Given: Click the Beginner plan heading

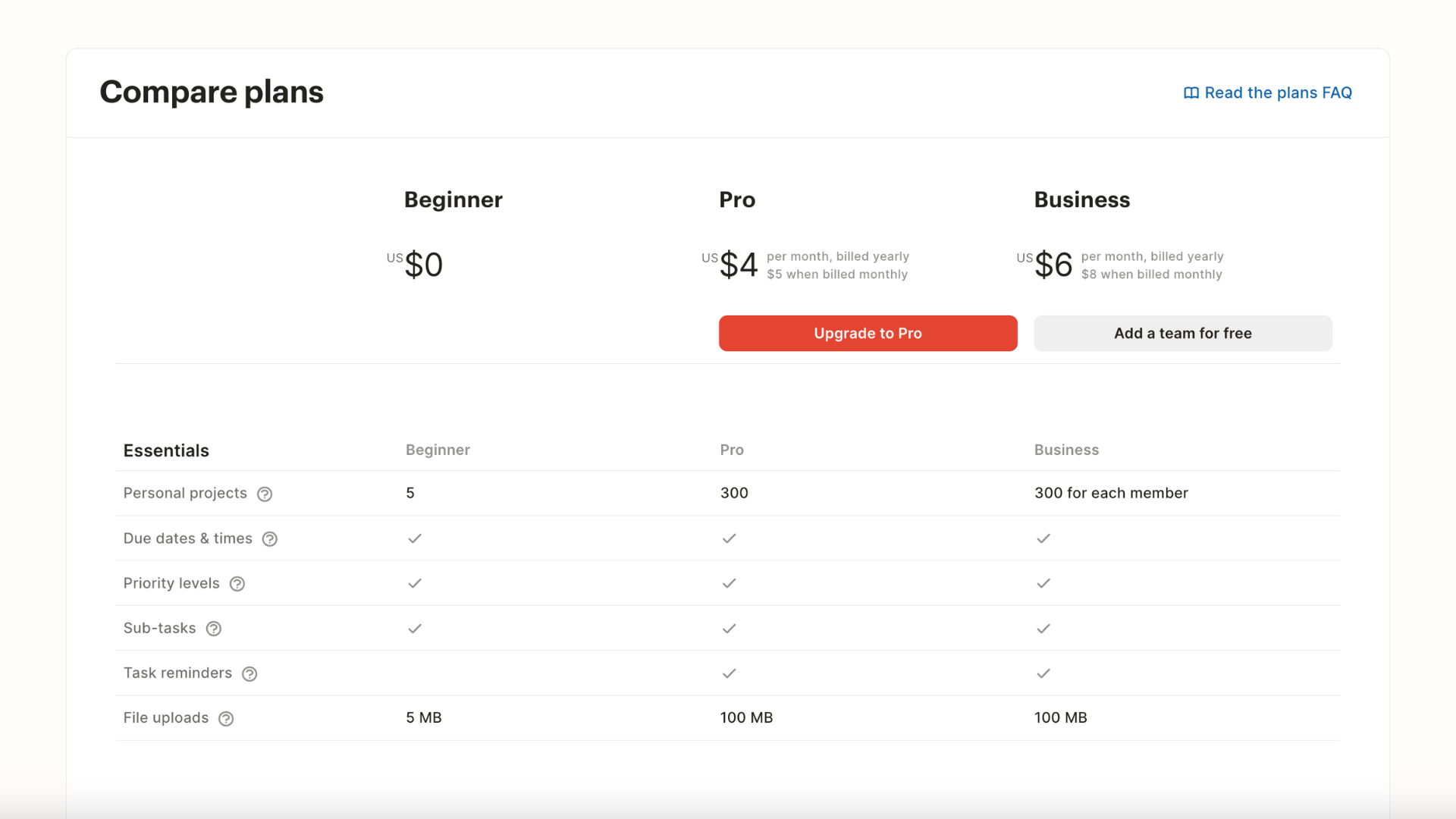Looking at the screenshot, I should pos(453,199).
